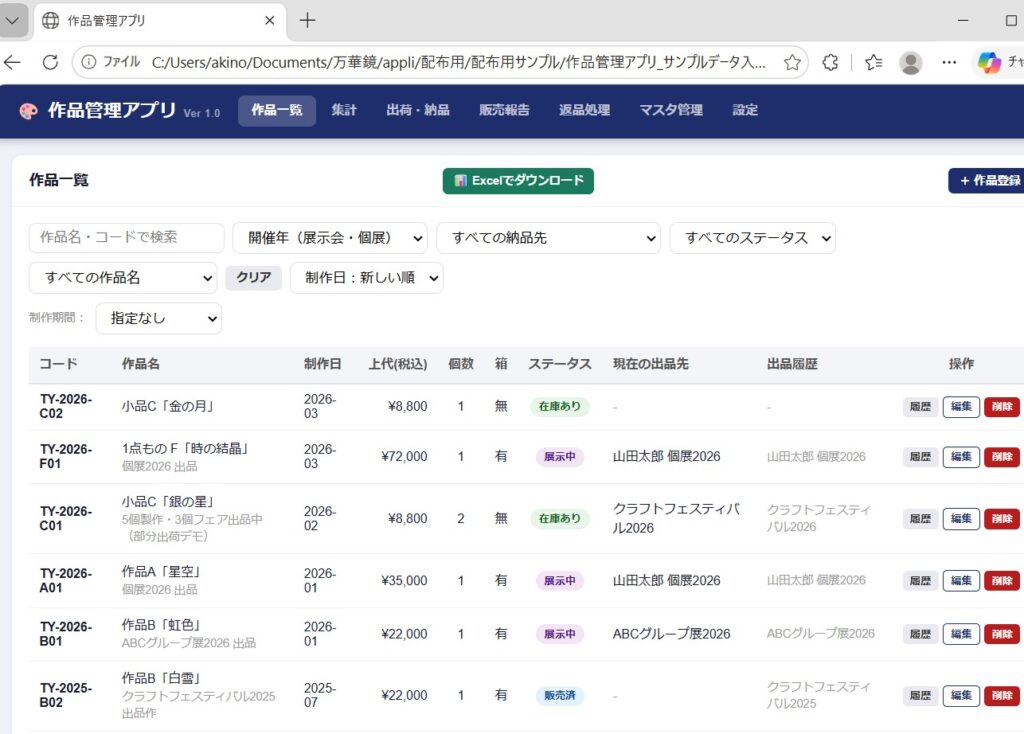Click 履歴 for 小品C「銀の星」 row
Screen dimensions: 1024x734
(x=920, y=519)
